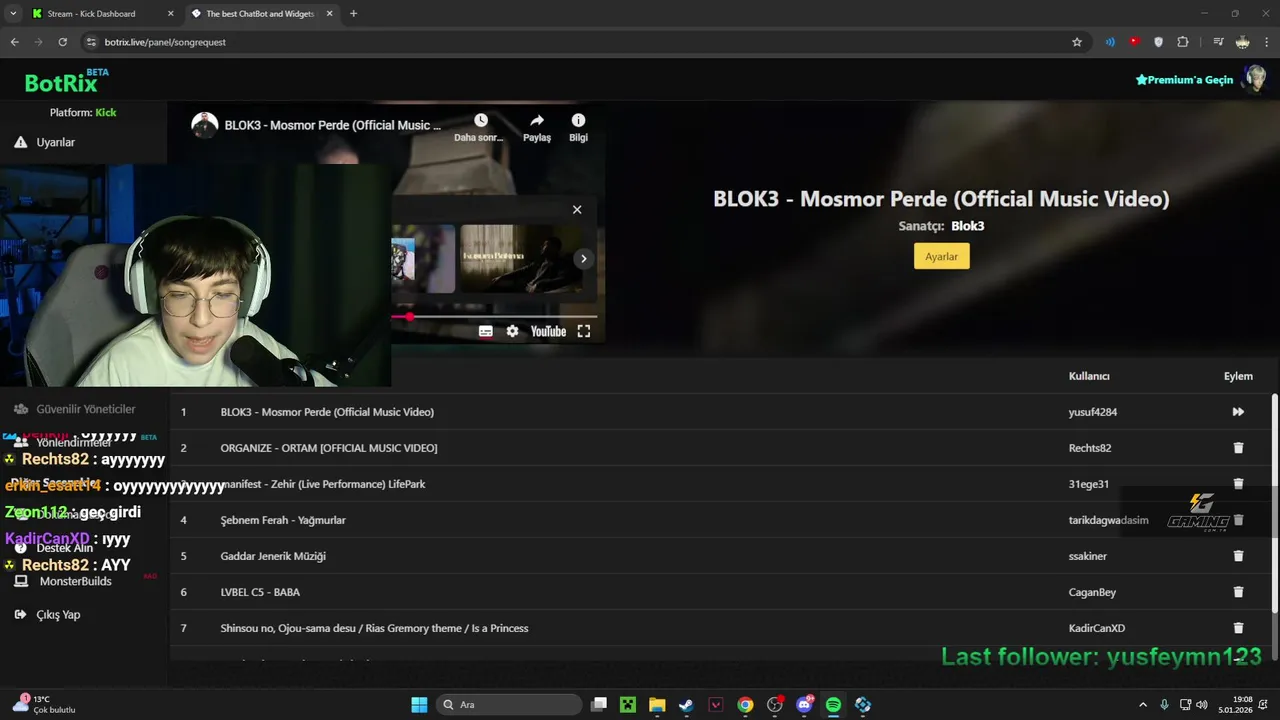Go back in browser history
The width and height of the screenshot is (1280, 720).
pyautogui.click(x=15, y=42)
